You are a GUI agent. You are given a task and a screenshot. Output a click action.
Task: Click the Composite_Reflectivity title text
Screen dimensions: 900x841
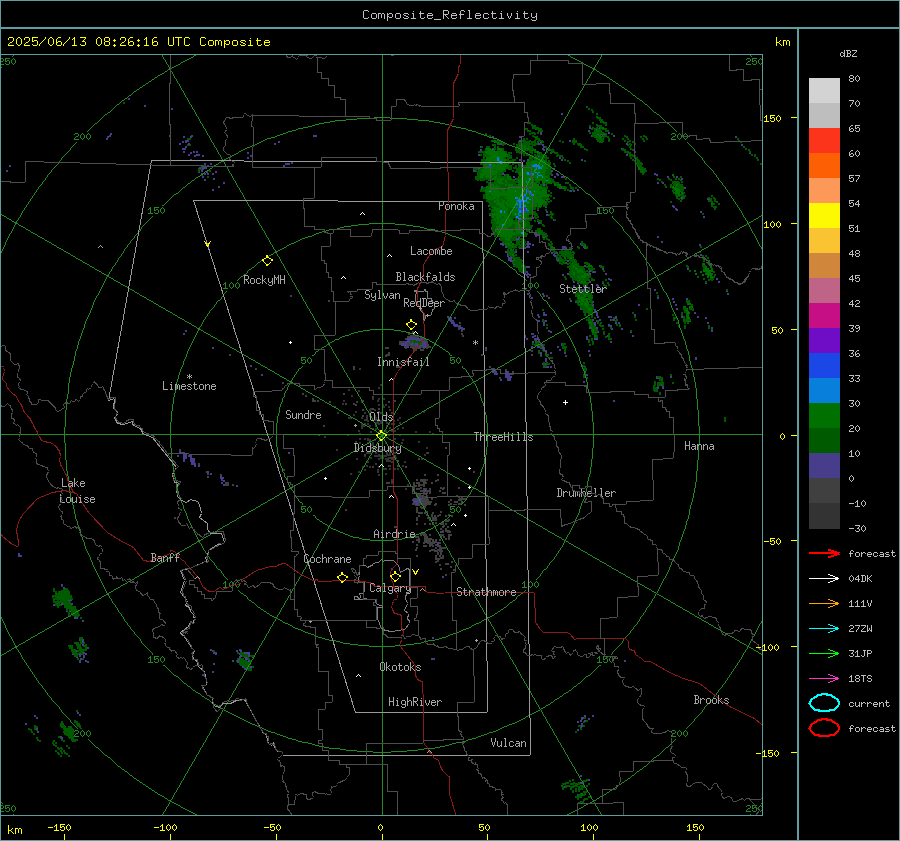coord(450,15)
